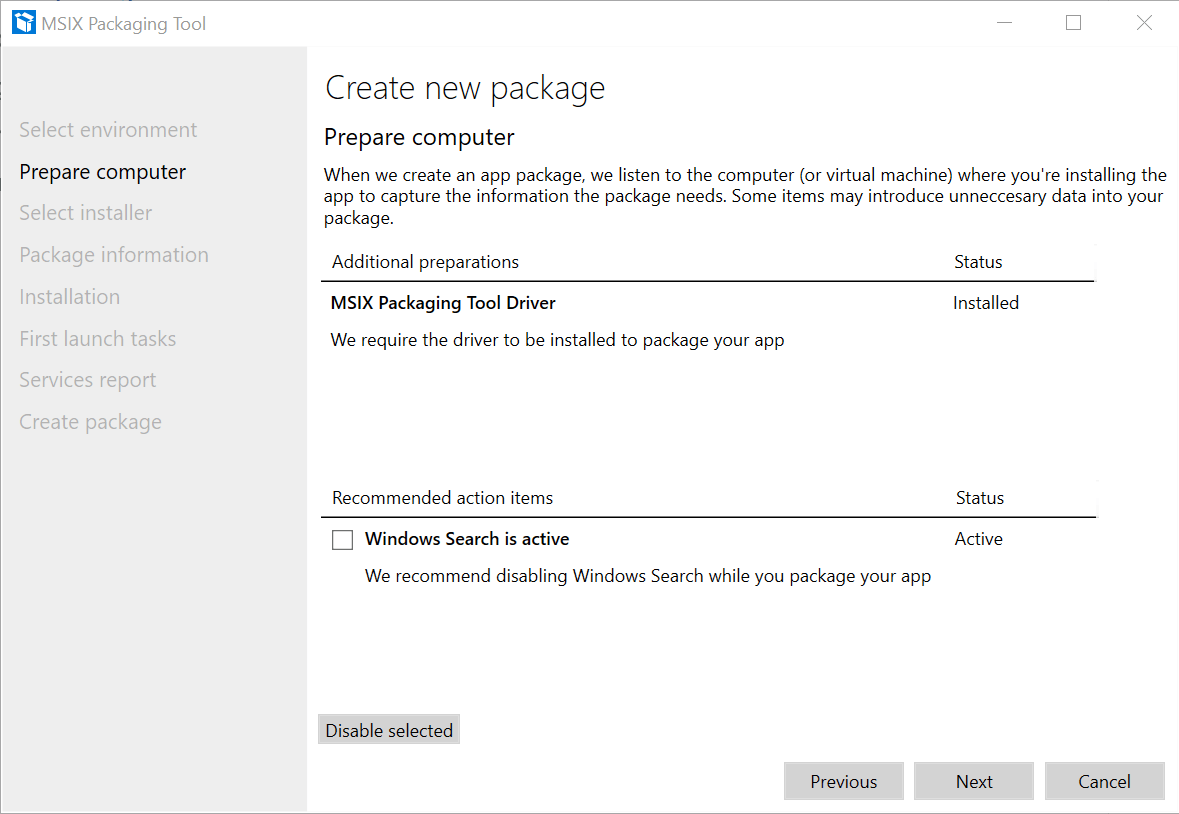Open the Package information step
Viewport: 1179px width, 814px height.
(113, 255)
